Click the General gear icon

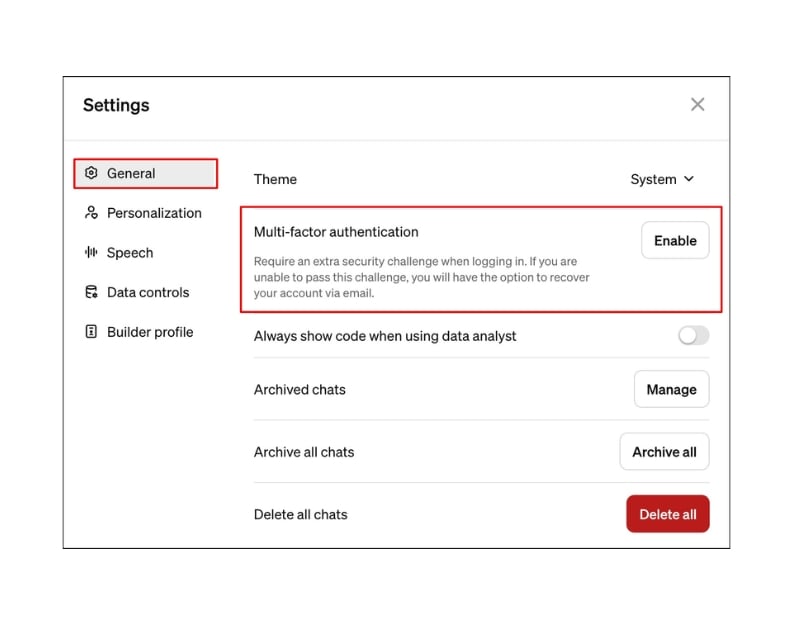(x=91, y=173)
